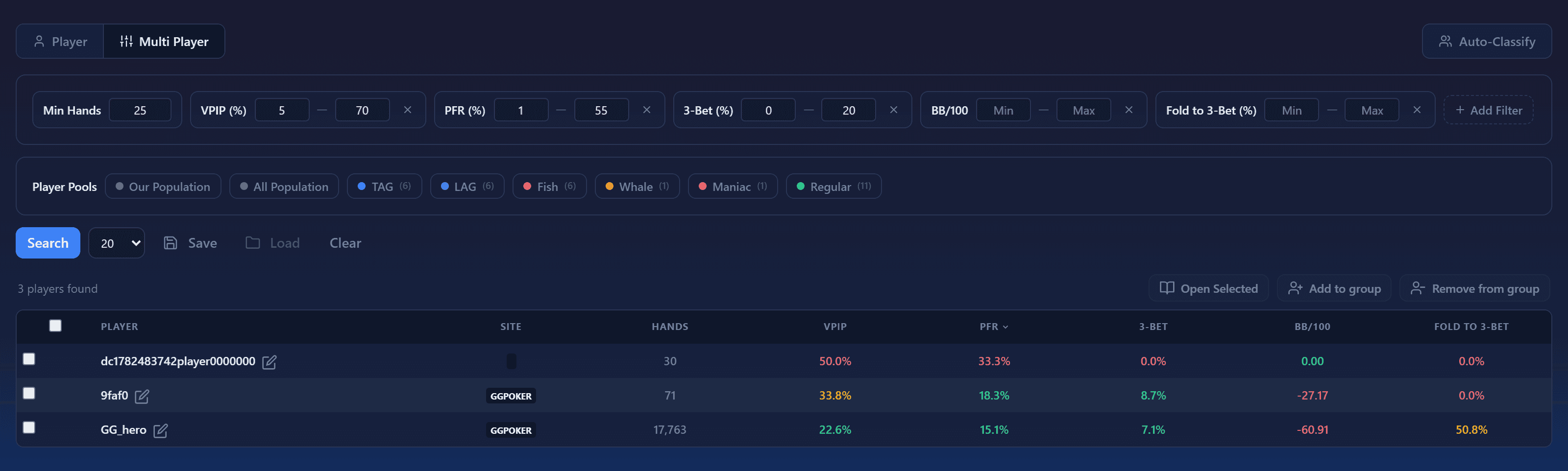Check the select-all checkbox in table header
The width and height of the screenshot is (1568, 471).
coord(55,326)
